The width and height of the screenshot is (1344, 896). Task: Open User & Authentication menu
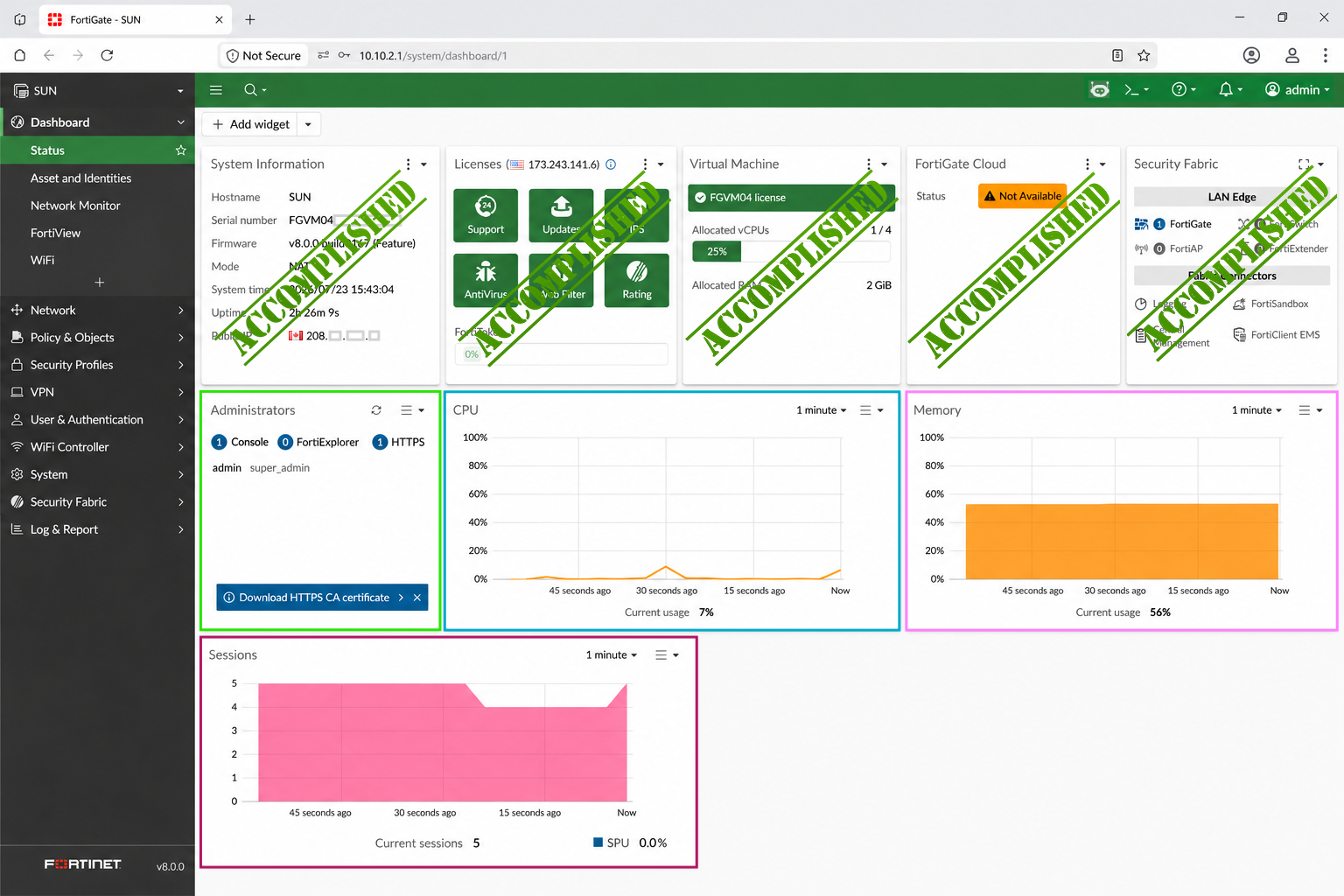[99, 420]
